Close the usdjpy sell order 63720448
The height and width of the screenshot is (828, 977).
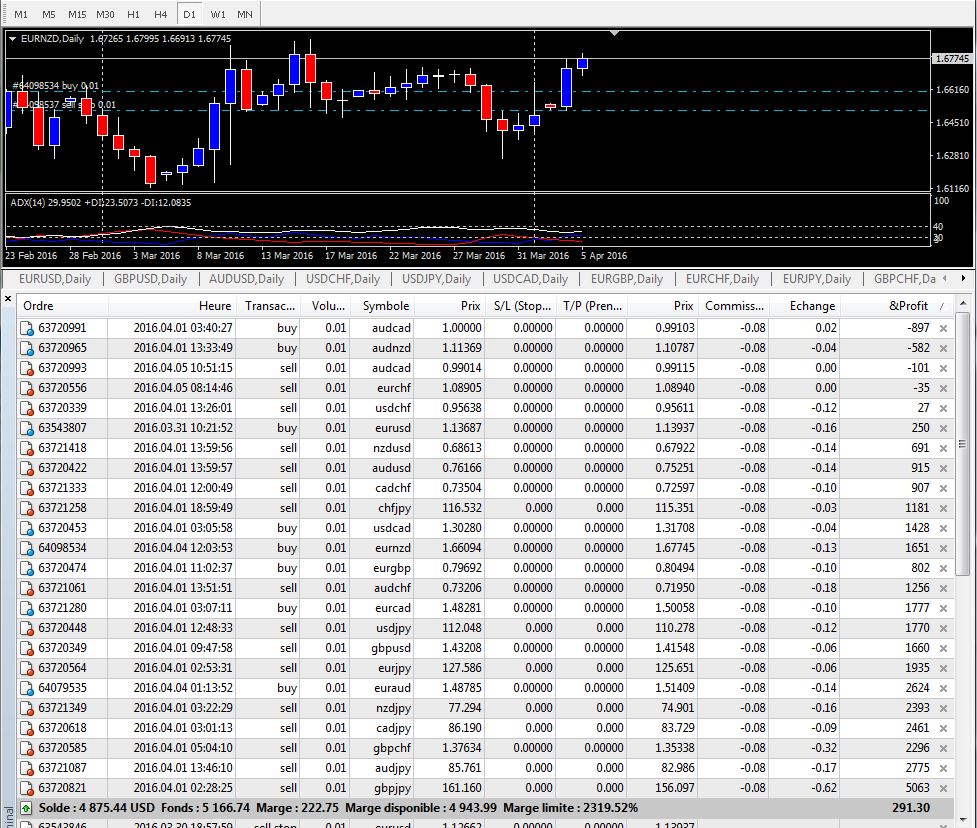943,628
